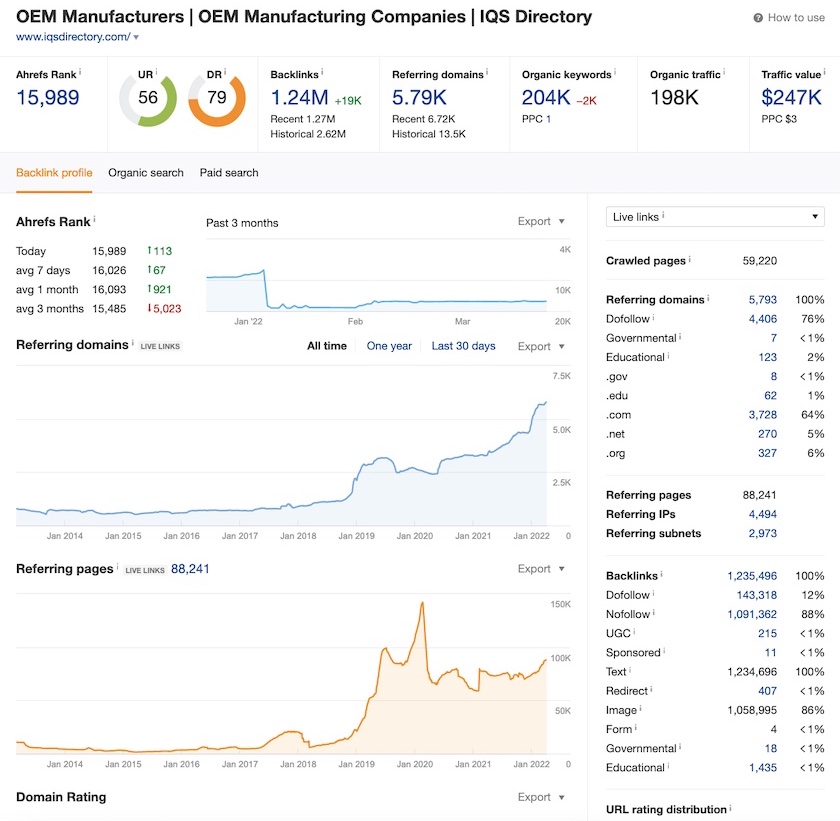This screenshot has height=821, width=840.
Task: Click info icon next to Crawled pages
Action: (x=690, y=260)
